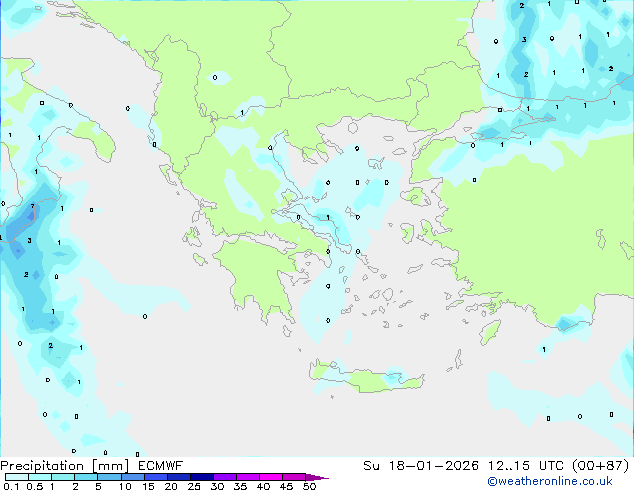634x490 pixels.
Task: Click the legend label '15'
Action: pyautogui.click(x=148, y=486)
